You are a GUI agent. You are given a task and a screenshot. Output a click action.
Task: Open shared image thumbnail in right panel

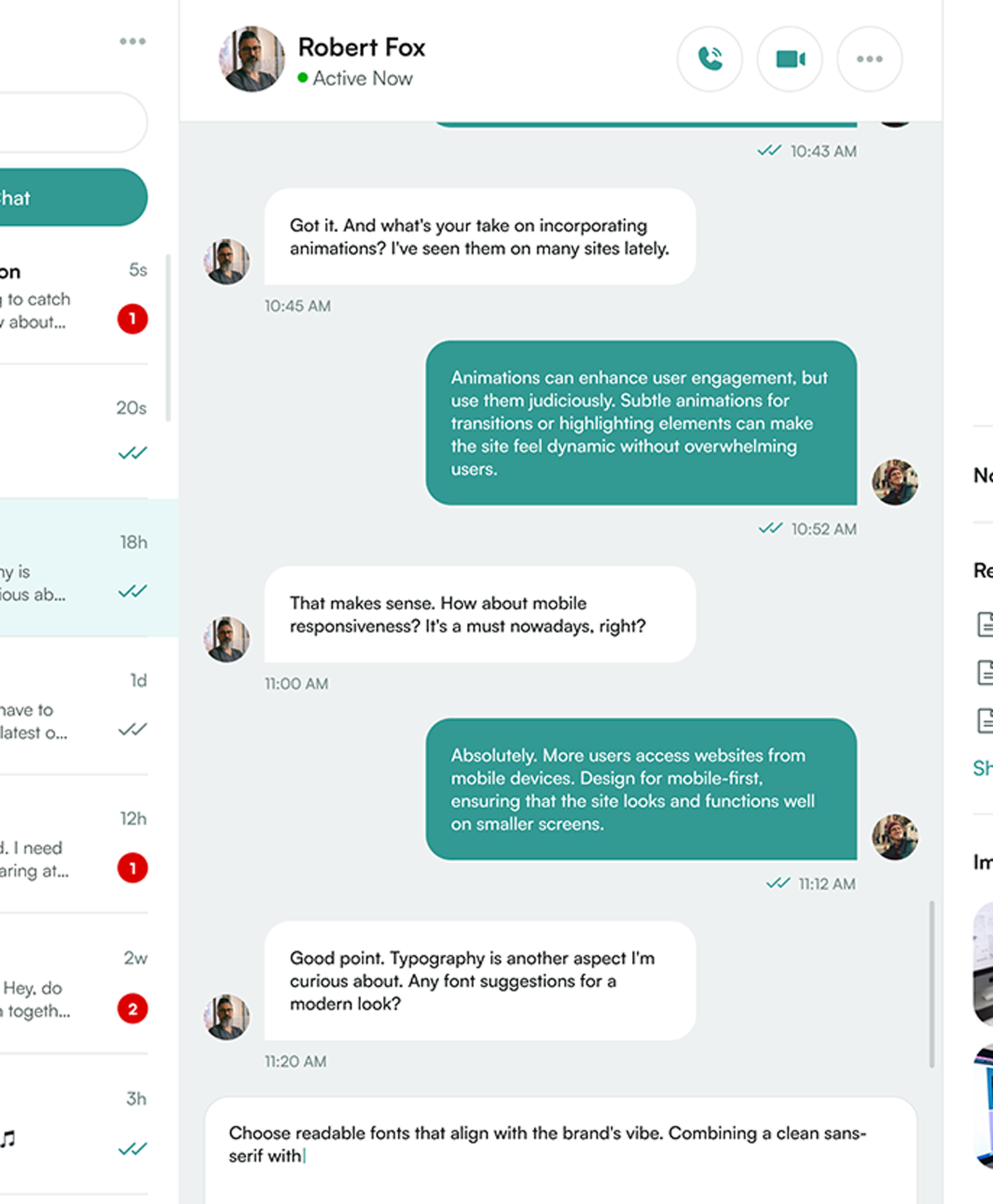(x=983, y=962)
